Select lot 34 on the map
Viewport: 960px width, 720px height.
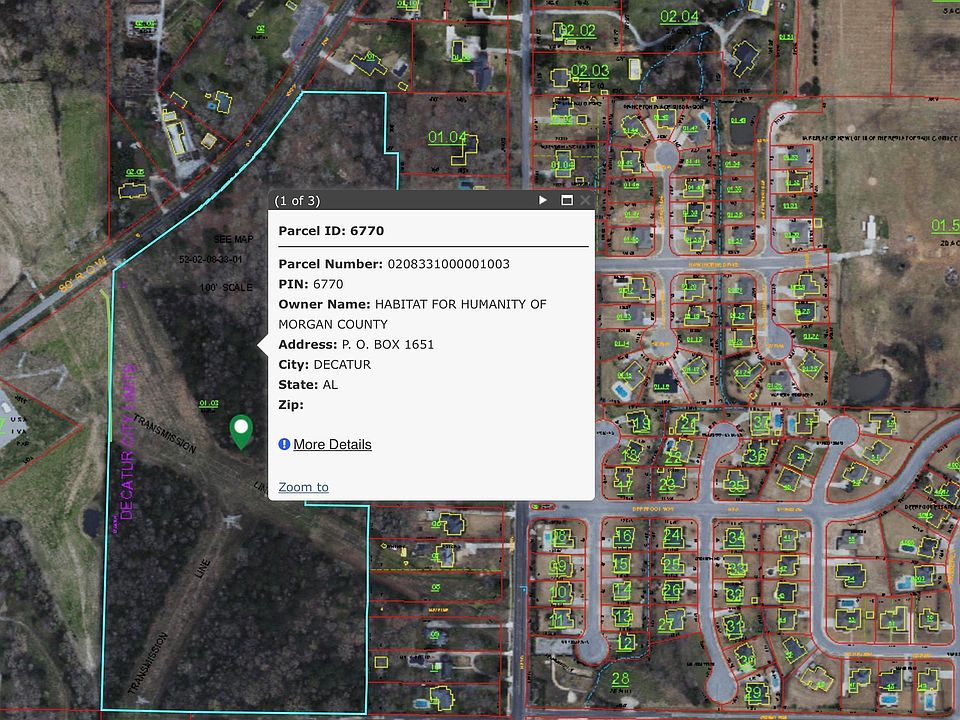click(x=735, y=539)
